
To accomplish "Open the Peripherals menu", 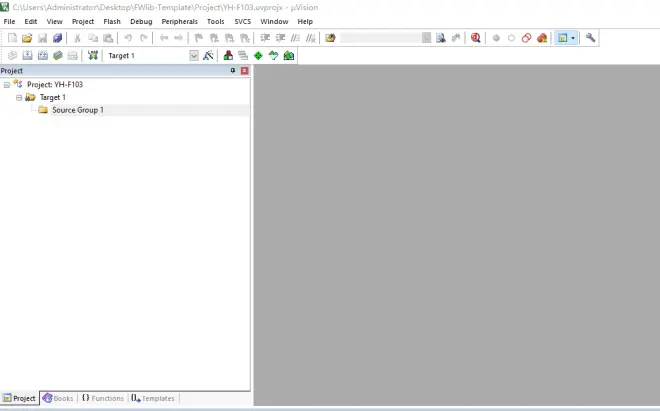I will tap(180, 21).
